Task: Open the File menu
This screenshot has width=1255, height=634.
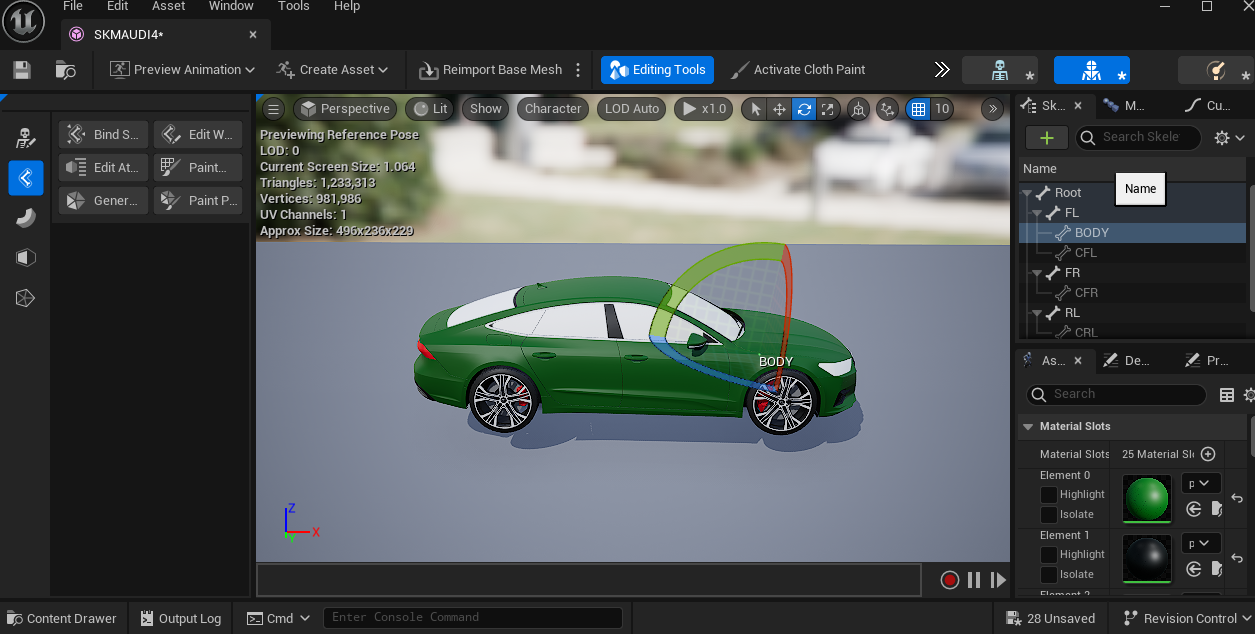Action: coord(72,6)
